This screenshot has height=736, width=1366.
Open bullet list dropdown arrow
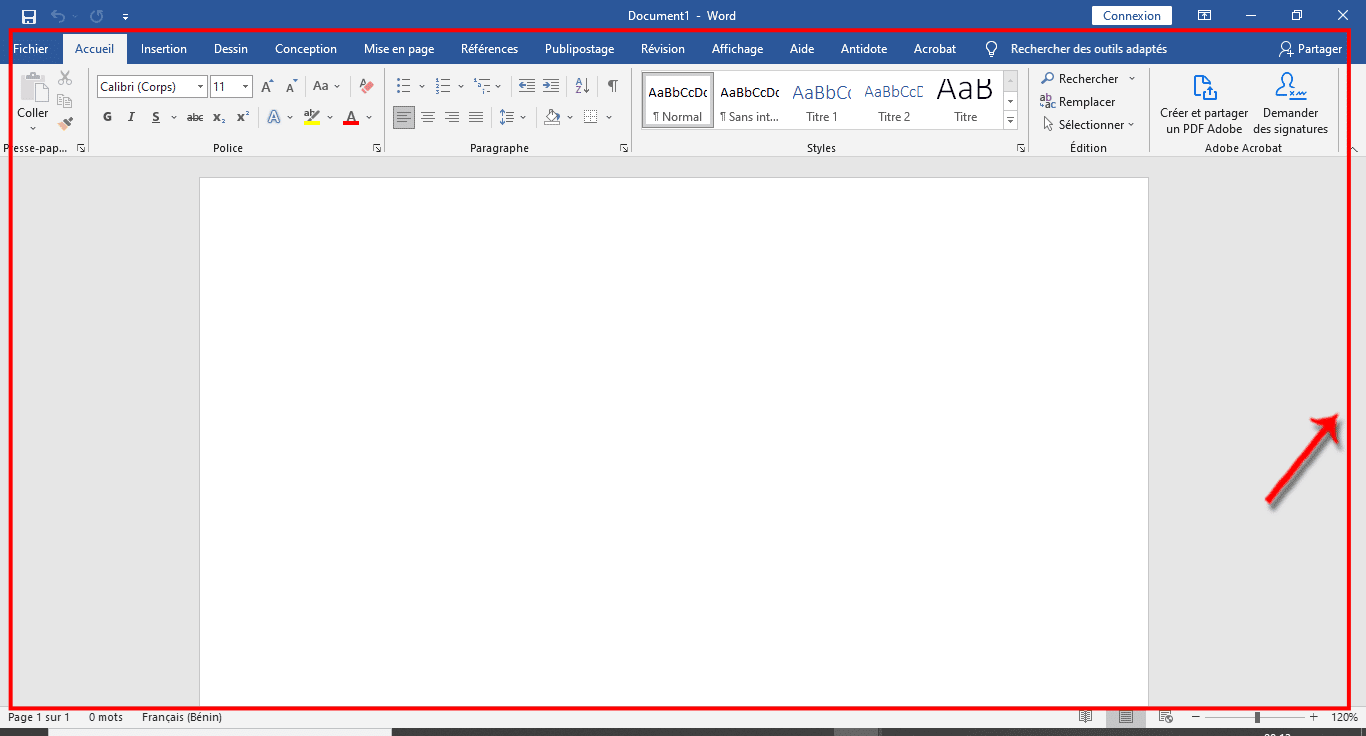pos(422,87)
